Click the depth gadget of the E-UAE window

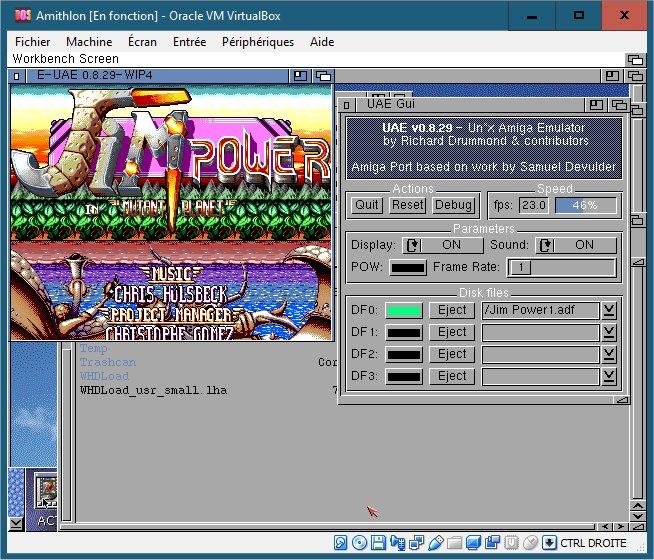click(x=323, y=76)
